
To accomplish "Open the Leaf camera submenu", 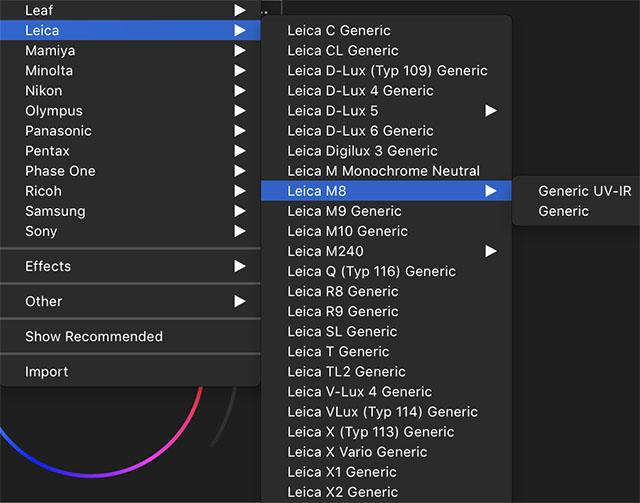I will tap(130, 10).
